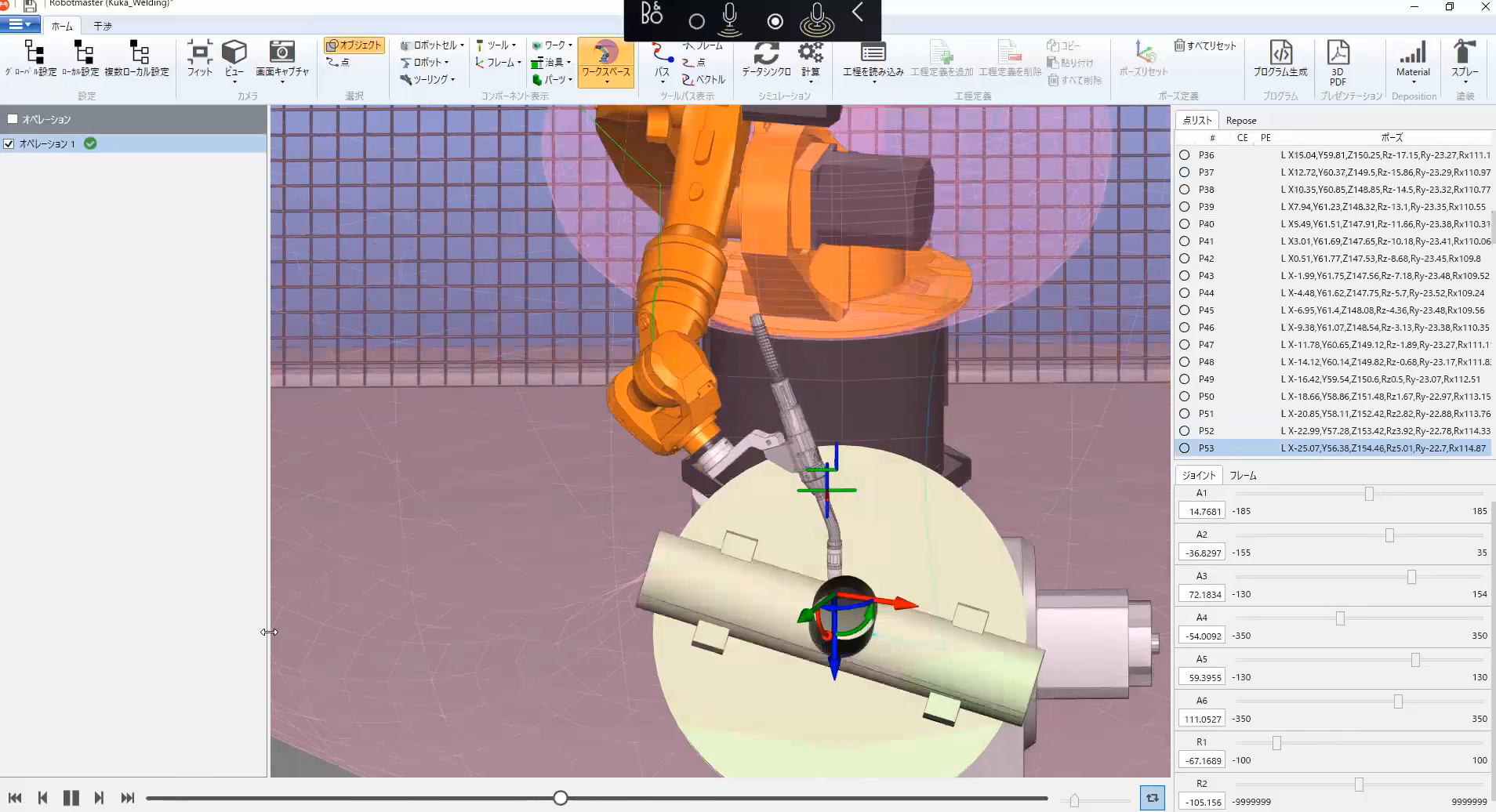Click the A2 value field -36.8297
1496x812 pixels.
pos(1203,553)
